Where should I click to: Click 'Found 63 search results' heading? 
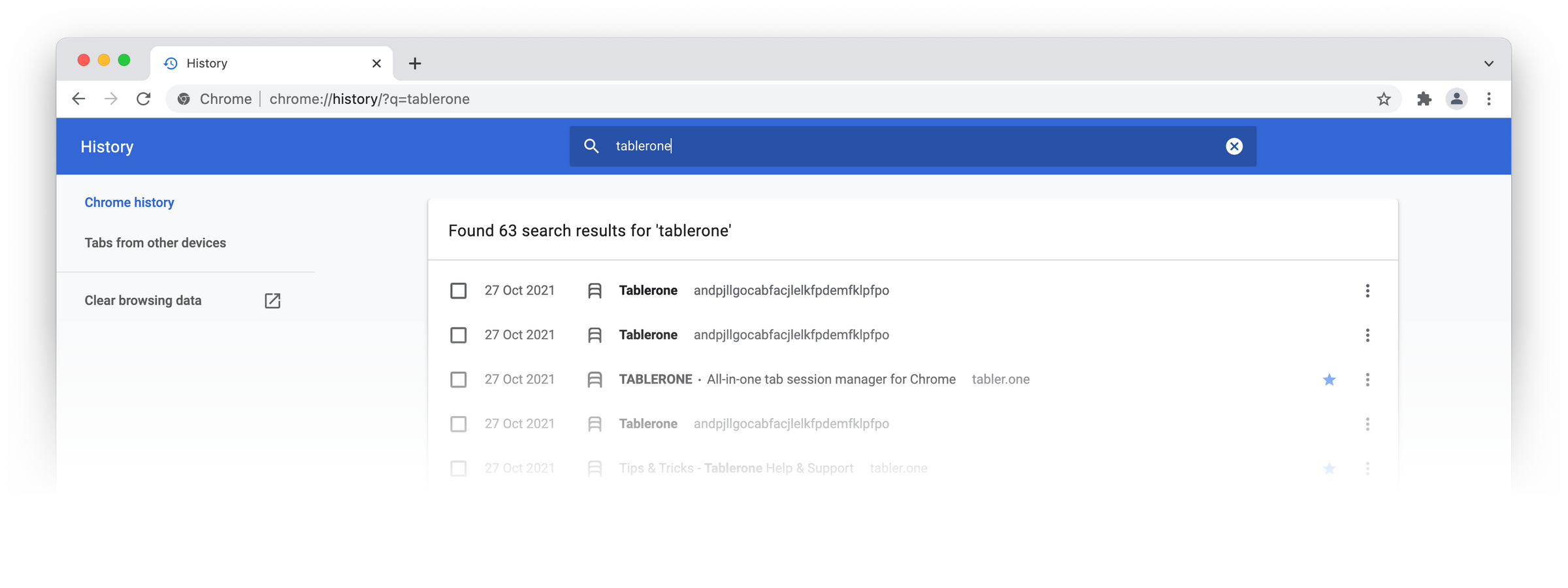click(589, 231)
